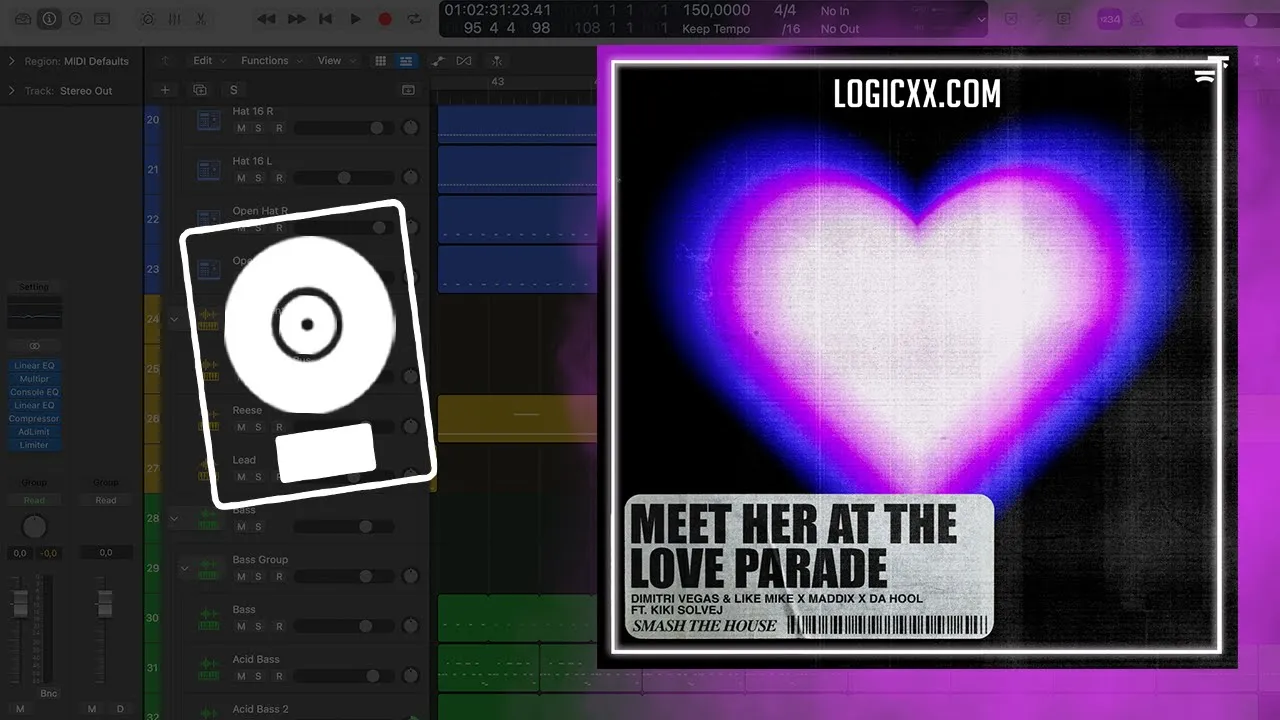Mute the Hat 16 R track
1280x720 pixels.
241,128
